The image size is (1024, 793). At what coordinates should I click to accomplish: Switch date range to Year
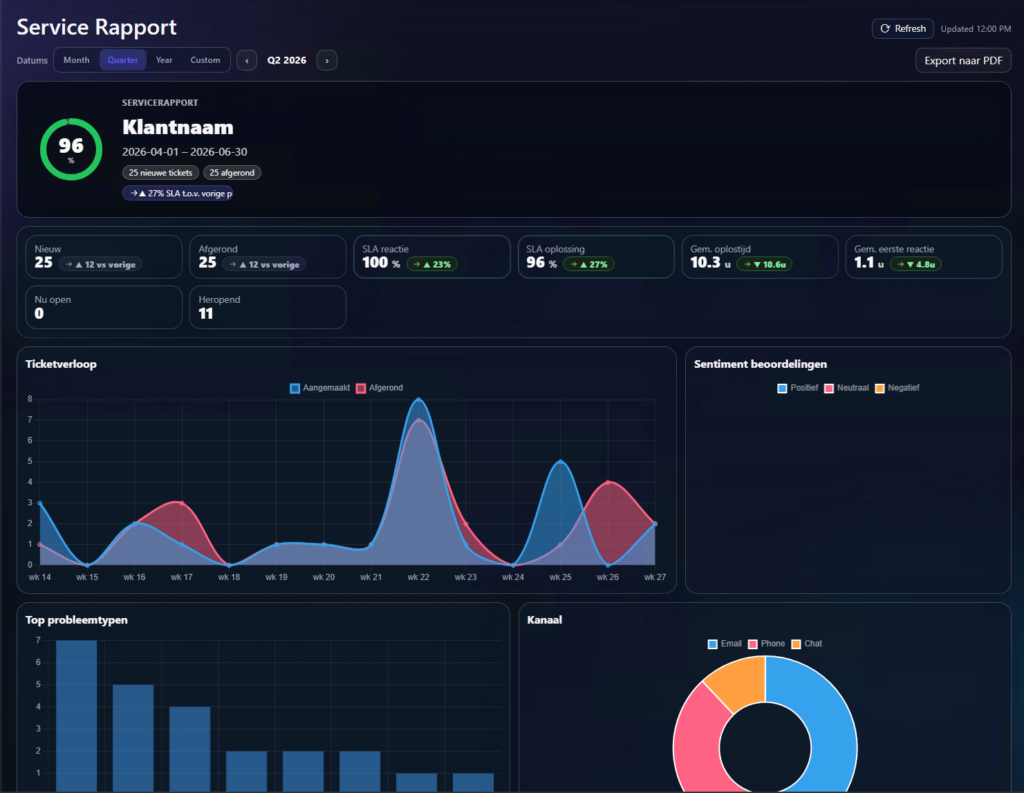point(164,60)
